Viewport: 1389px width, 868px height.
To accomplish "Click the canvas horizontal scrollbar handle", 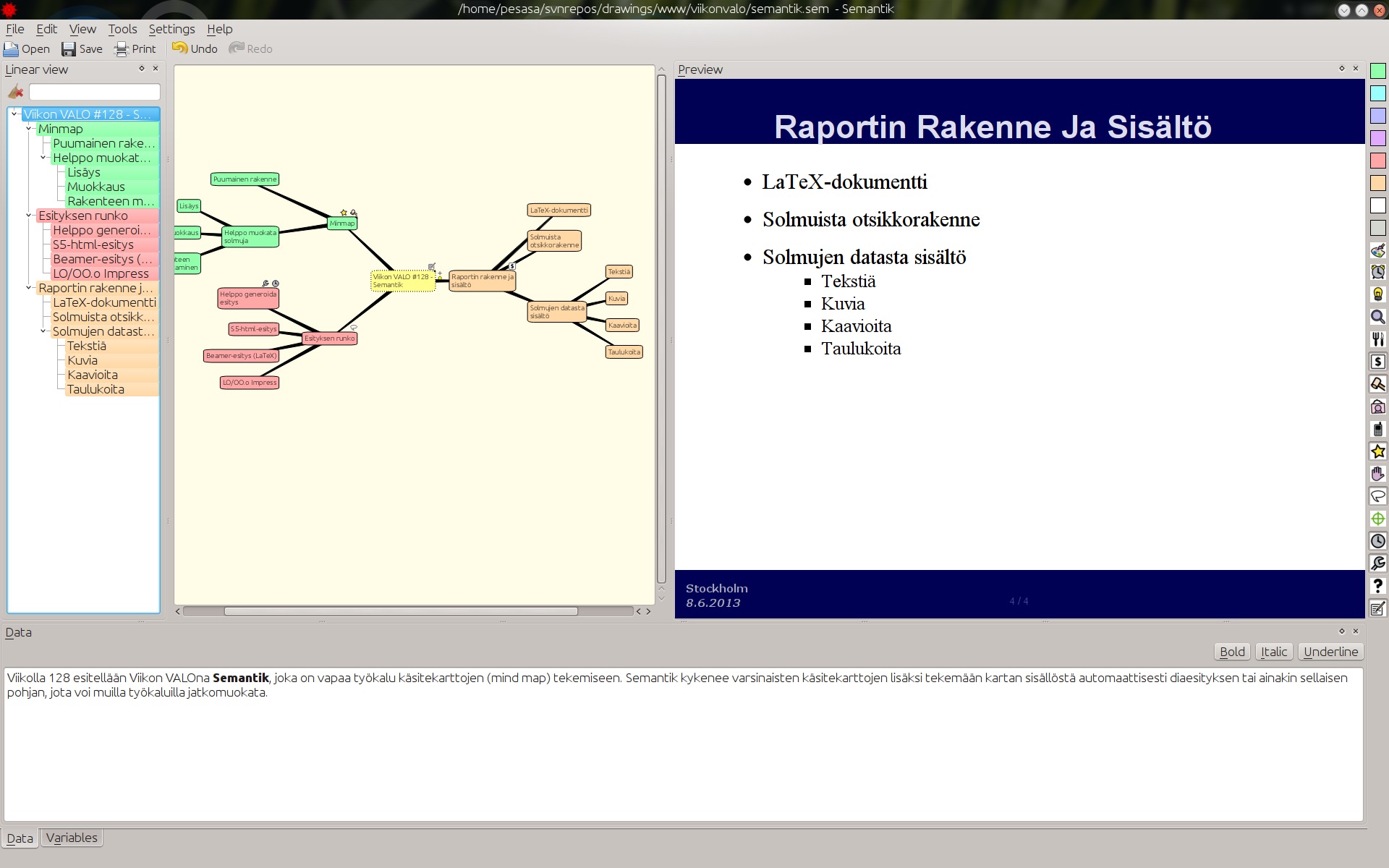I will (x=401, y=611).
